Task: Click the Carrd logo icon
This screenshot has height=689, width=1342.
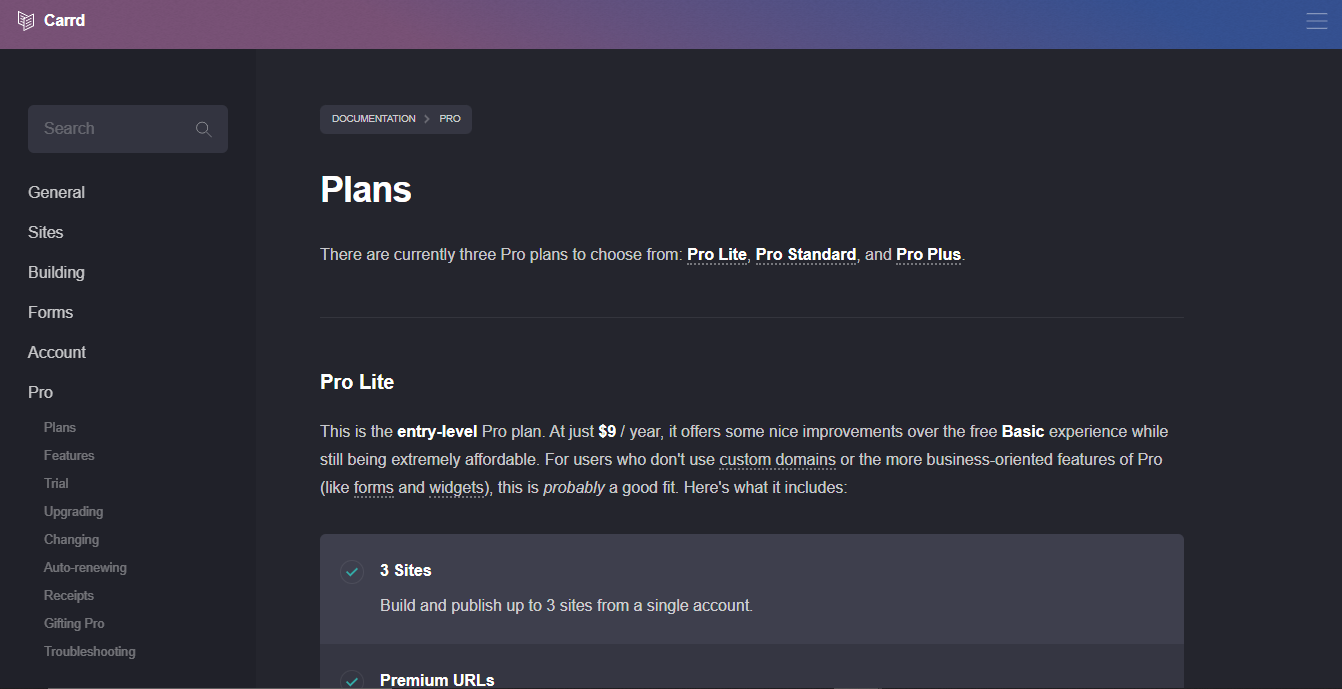Action: (26, 20)
